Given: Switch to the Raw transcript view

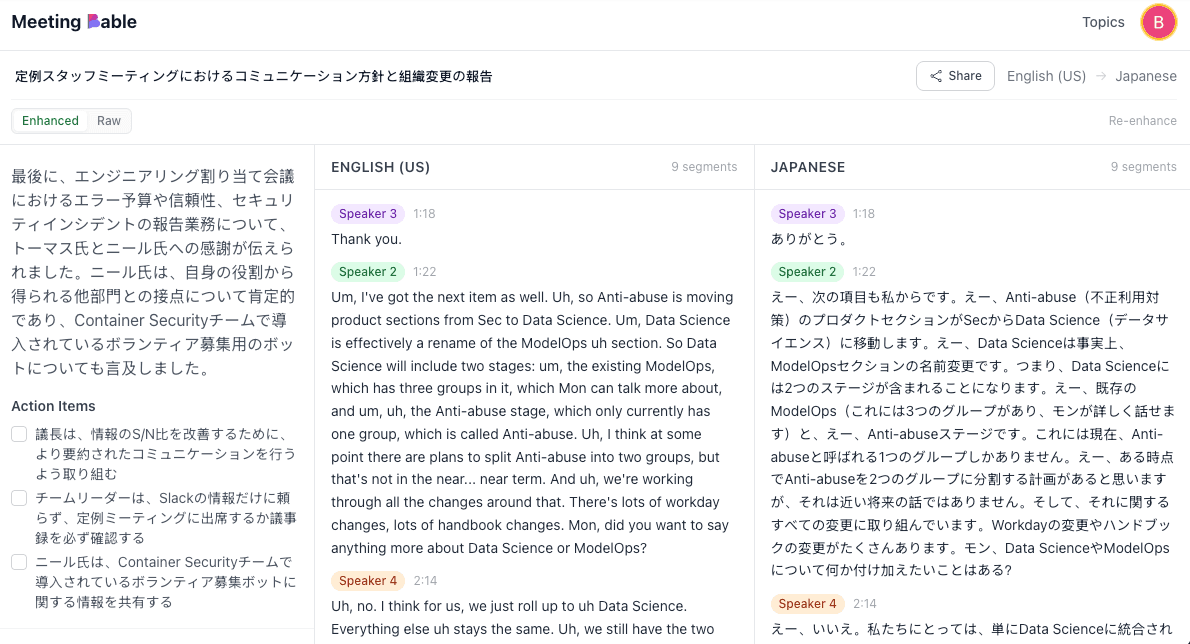Looking at the screenshot, I should click(x=108, y=120).
